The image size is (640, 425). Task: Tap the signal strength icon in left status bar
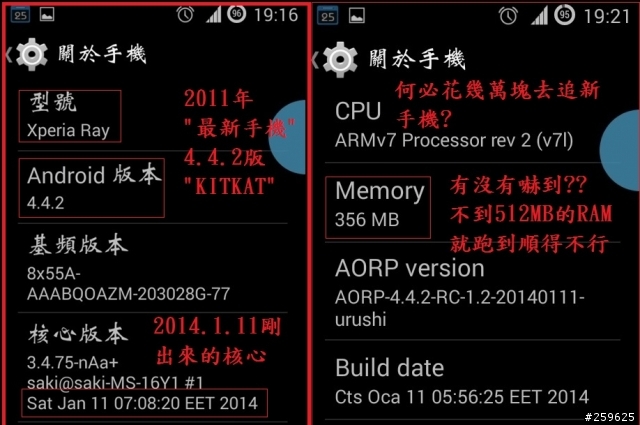click(213, 15)
